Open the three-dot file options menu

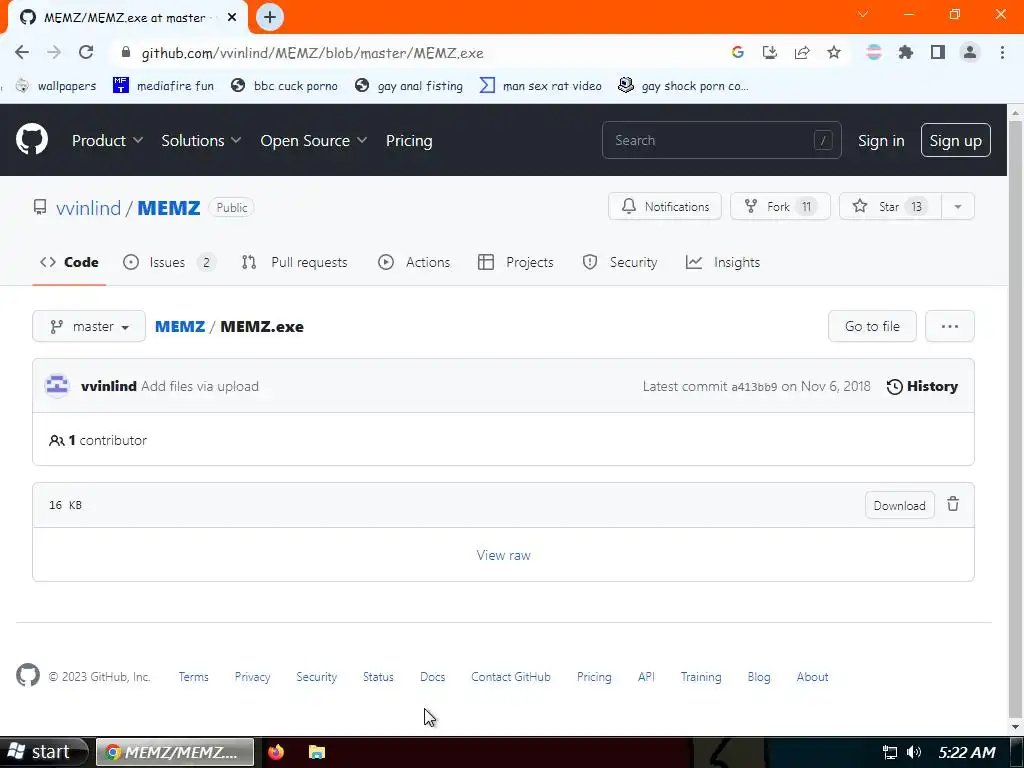[x=950, y=327]
